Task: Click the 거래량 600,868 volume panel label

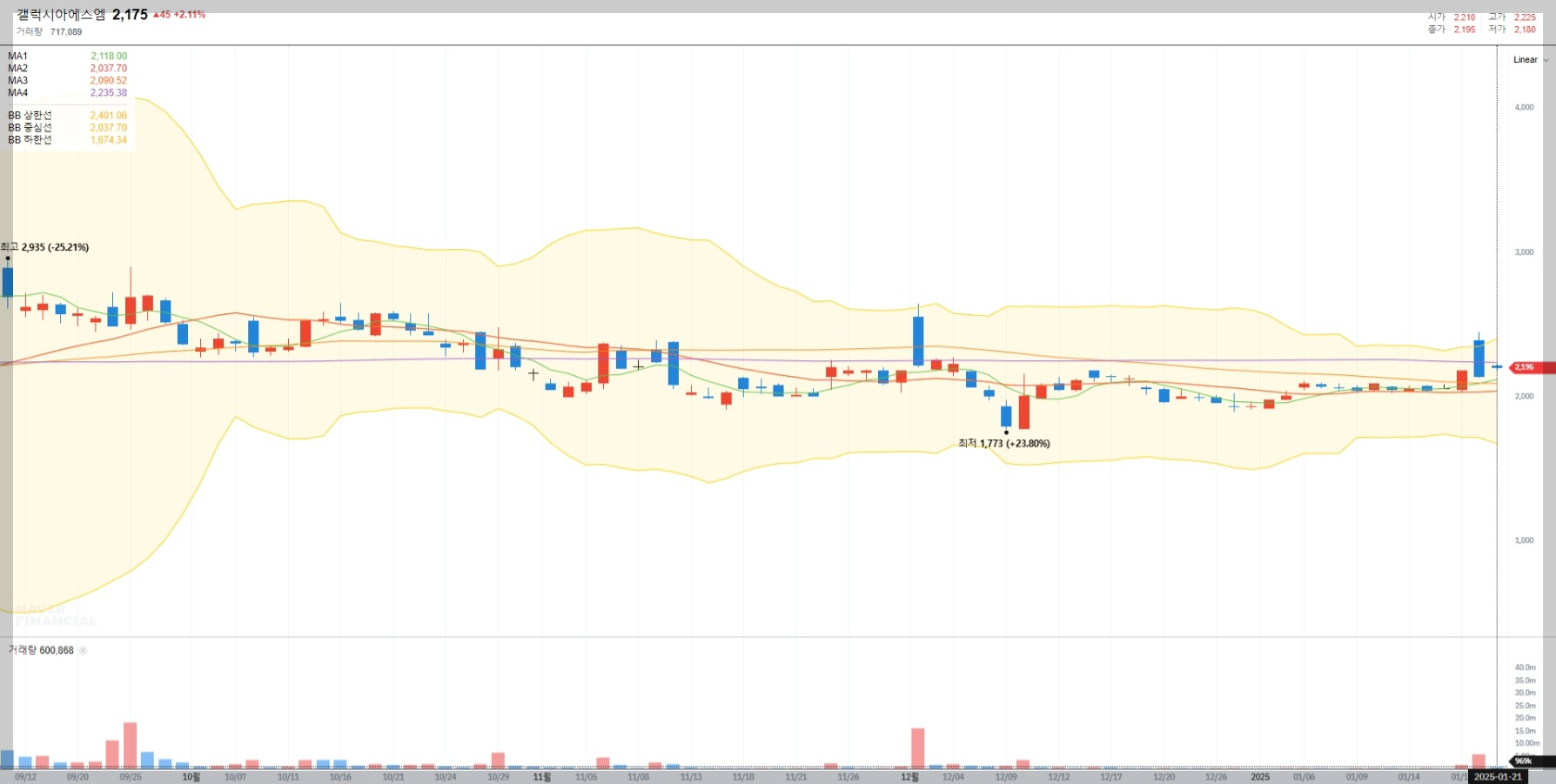Action: (x=41, y=650)
